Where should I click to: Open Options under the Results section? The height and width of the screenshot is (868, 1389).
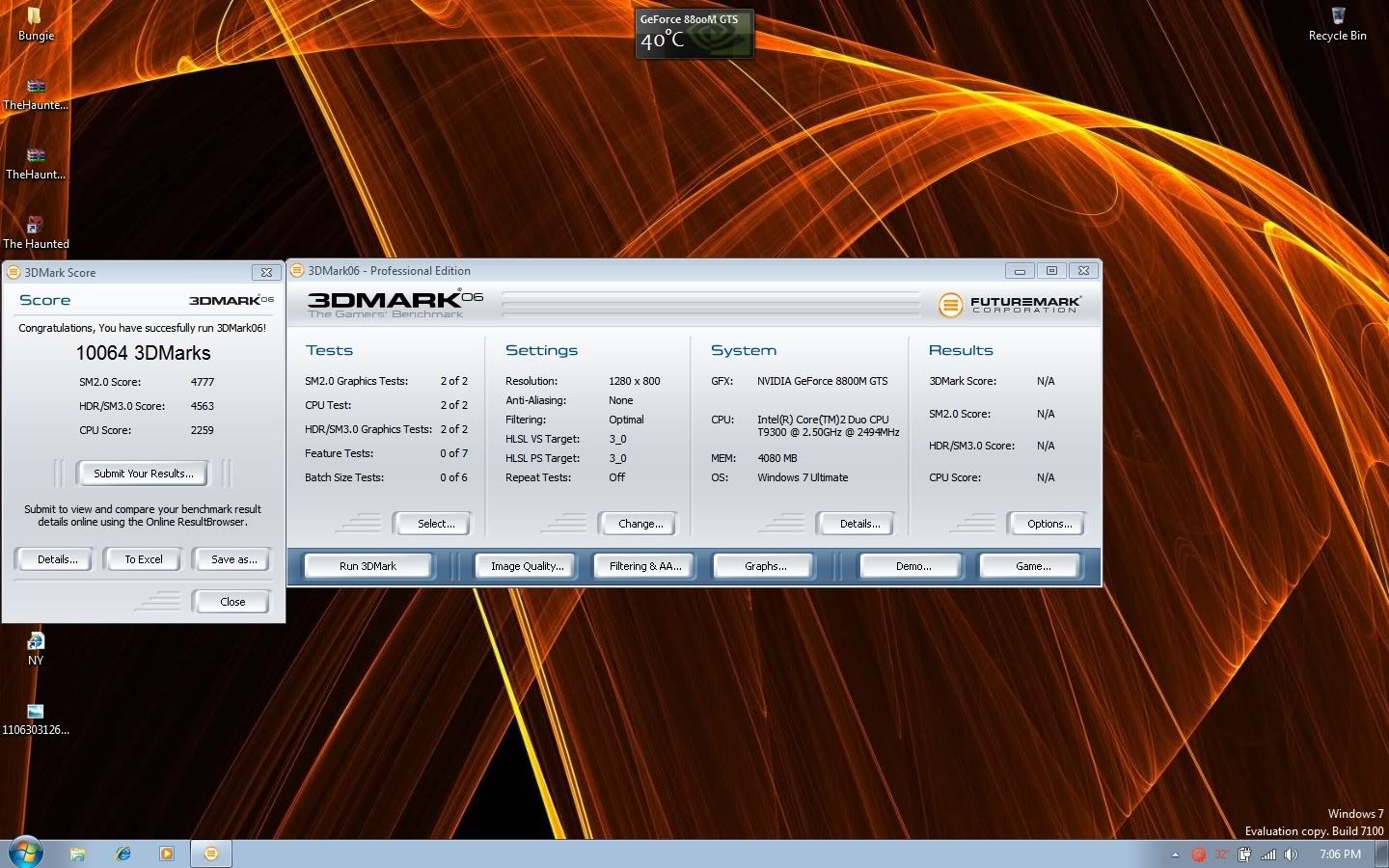click(x=1049, y=524)
